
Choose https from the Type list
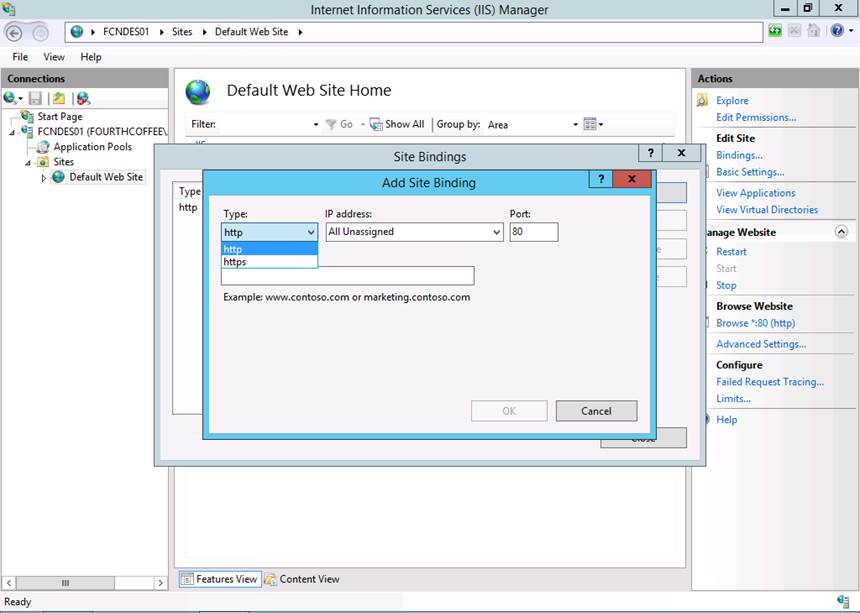coord(236,262)
